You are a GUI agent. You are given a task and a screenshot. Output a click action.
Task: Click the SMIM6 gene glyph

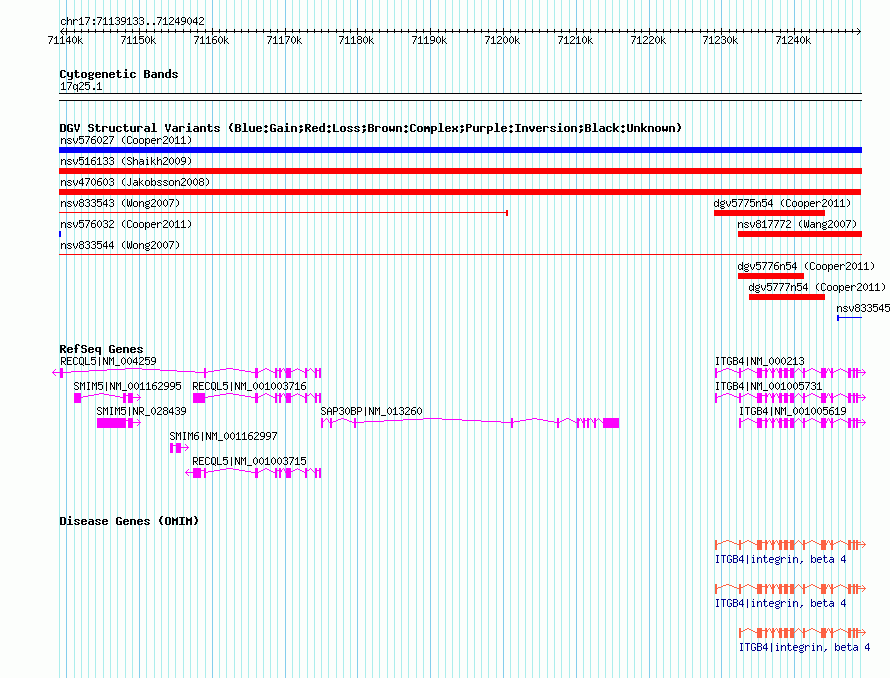click(179, 448)
